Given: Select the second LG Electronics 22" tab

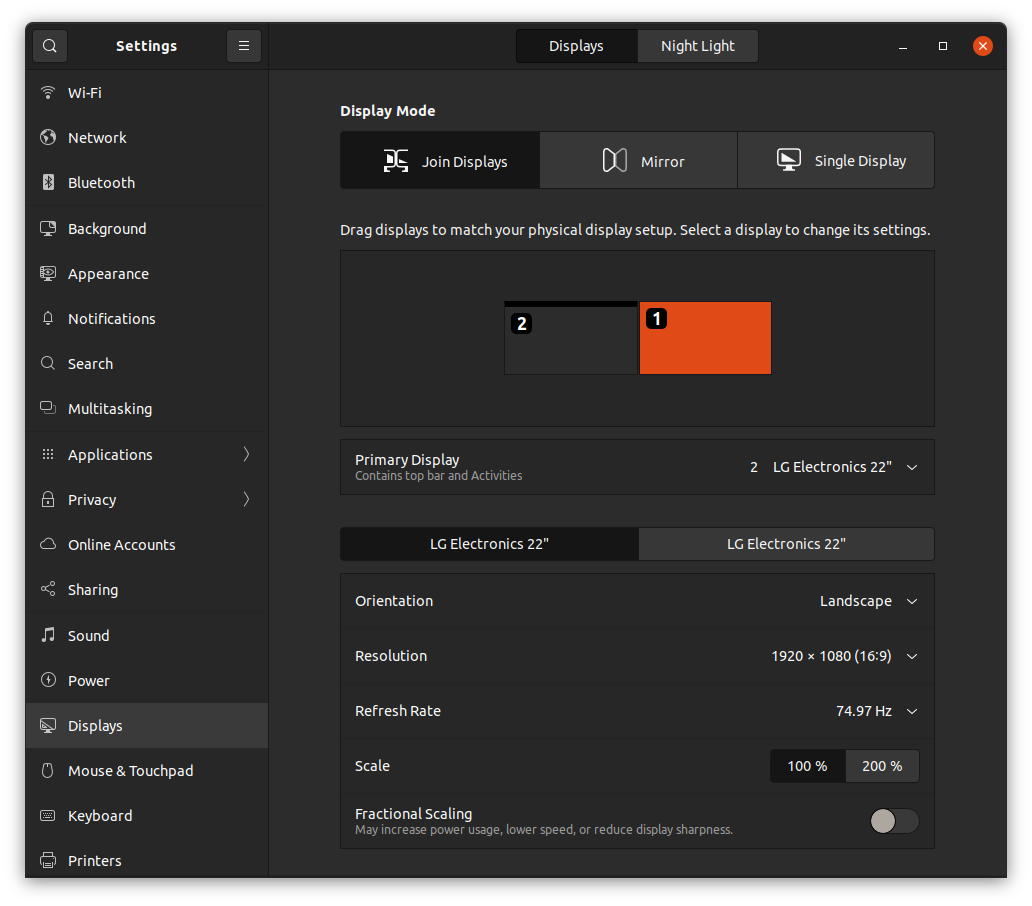Looking at the screenshot, I should 786,543.
